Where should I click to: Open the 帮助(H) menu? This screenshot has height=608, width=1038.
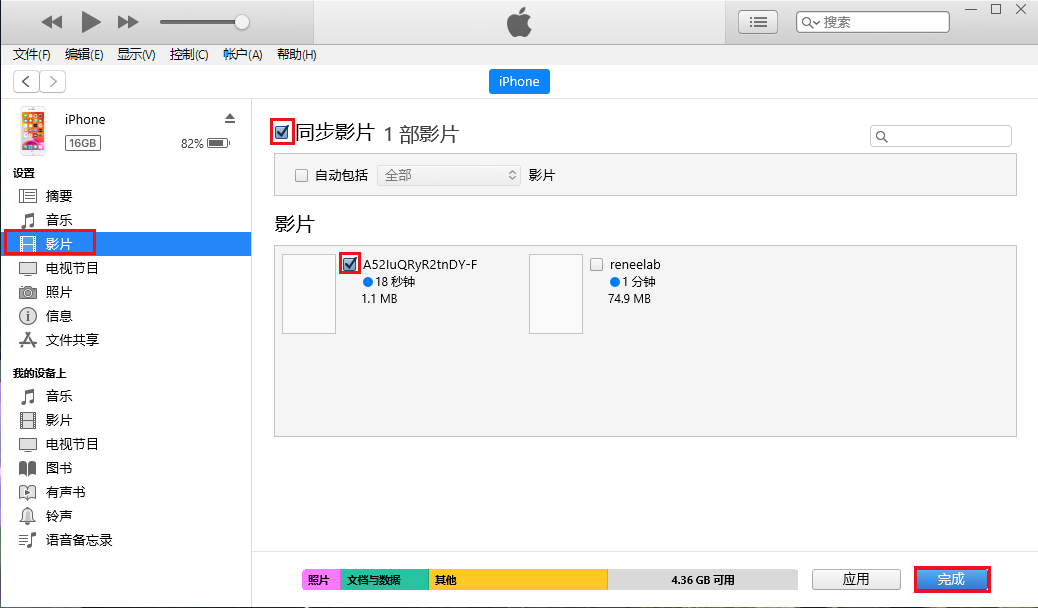297,54
